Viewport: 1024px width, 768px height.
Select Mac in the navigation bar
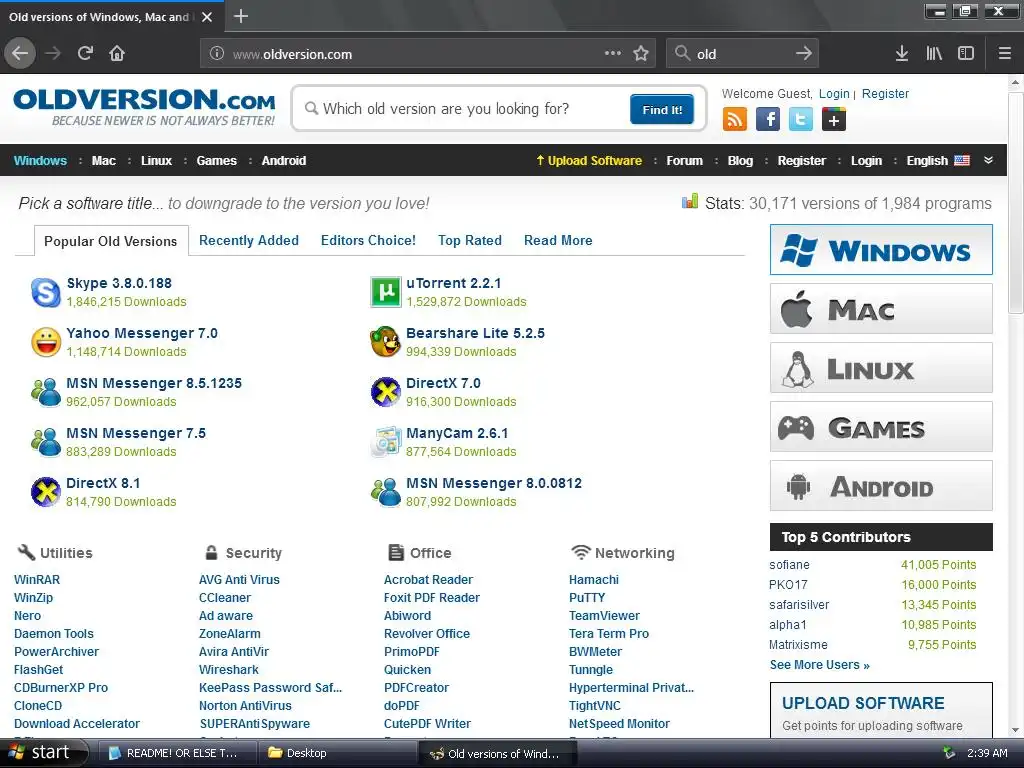(x=104, y=161)
